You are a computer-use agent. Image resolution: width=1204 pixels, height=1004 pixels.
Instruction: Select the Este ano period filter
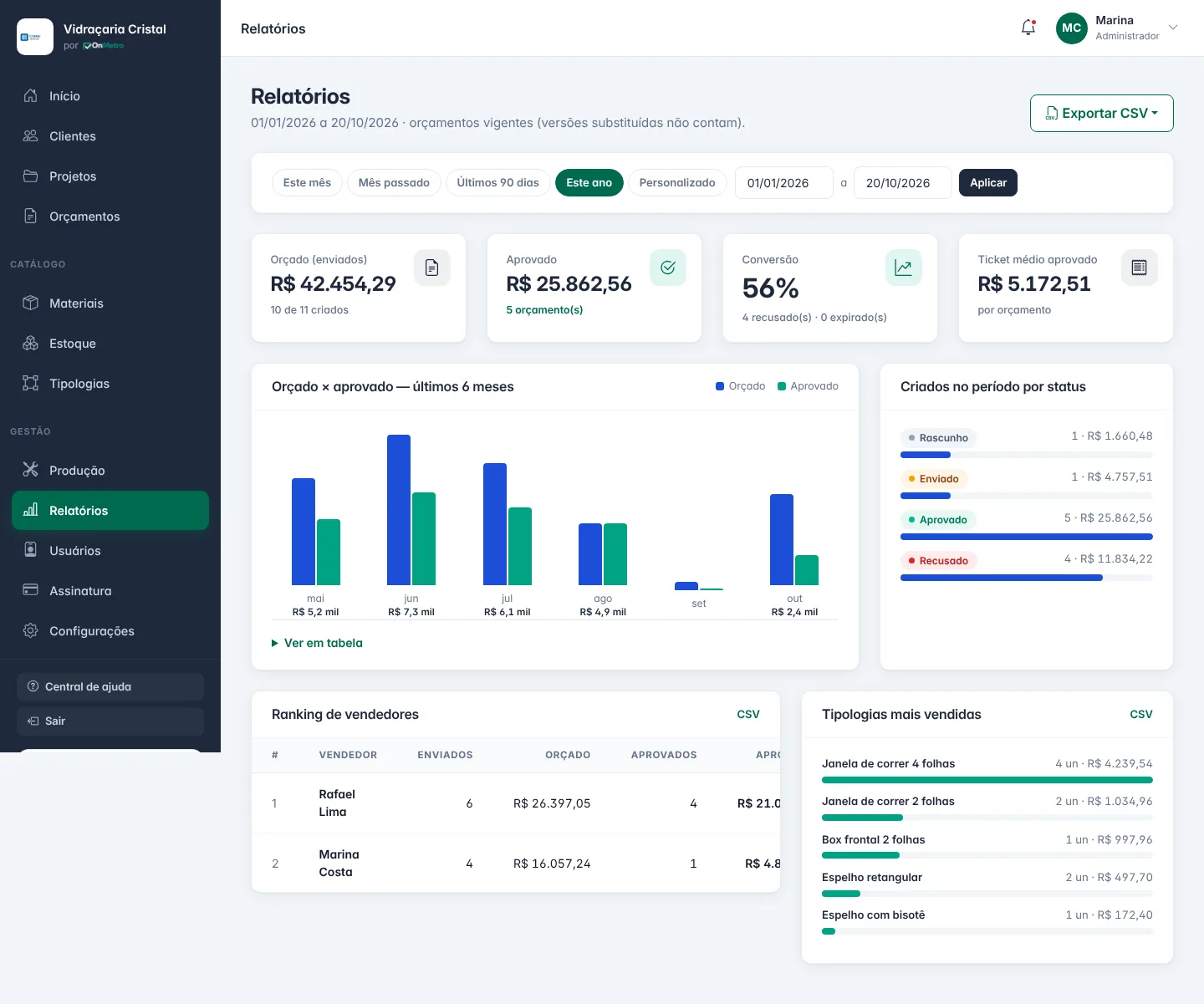click(x=589, y=182)
